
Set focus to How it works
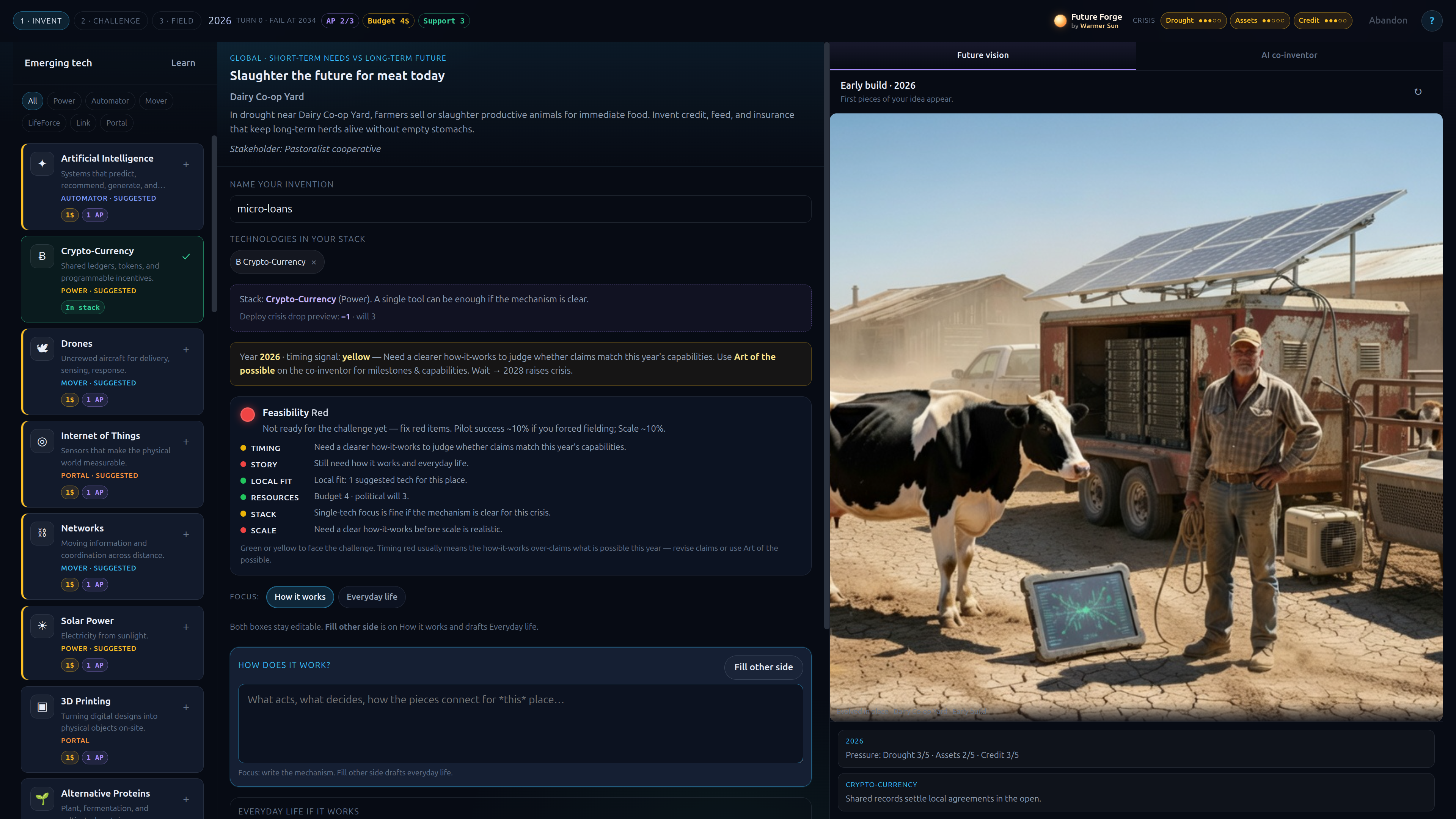tap(300, 597)
